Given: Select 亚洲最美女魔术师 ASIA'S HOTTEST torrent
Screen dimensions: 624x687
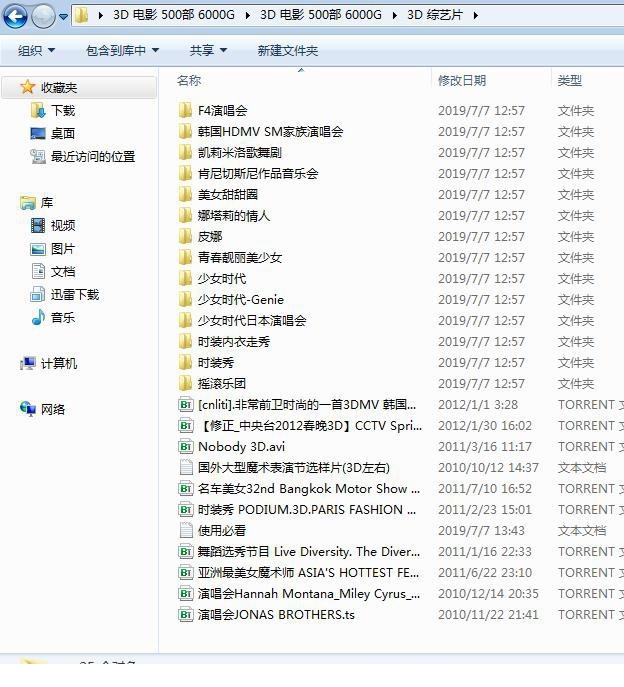Looking at the screenshot, I should point(308,573).
